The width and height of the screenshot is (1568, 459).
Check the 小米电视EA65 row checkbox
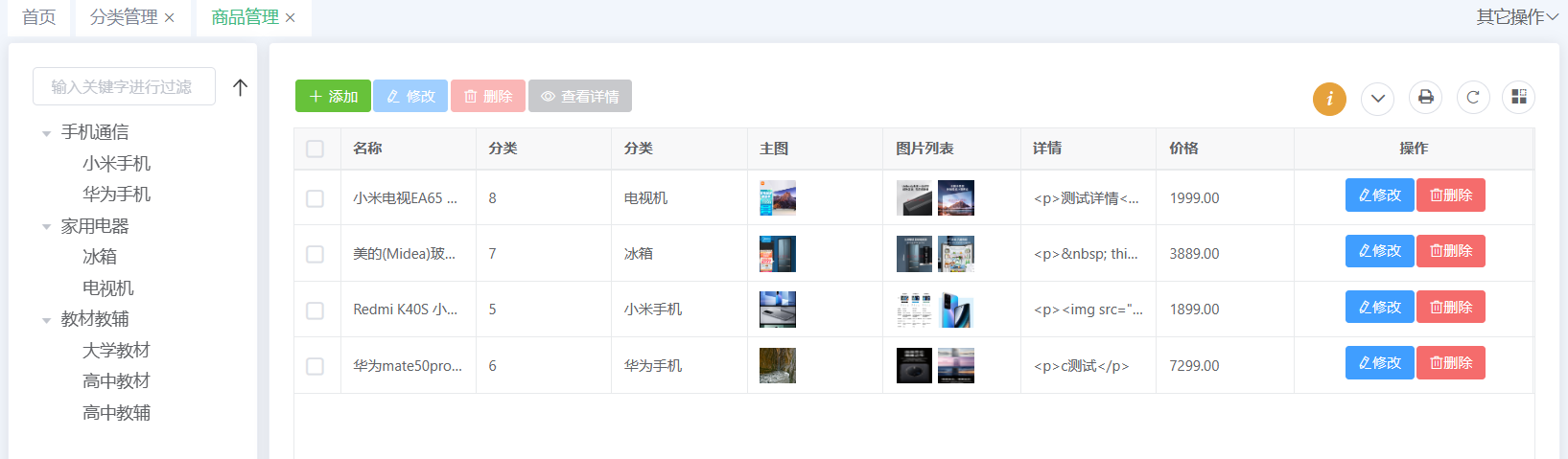coord(315,198)
